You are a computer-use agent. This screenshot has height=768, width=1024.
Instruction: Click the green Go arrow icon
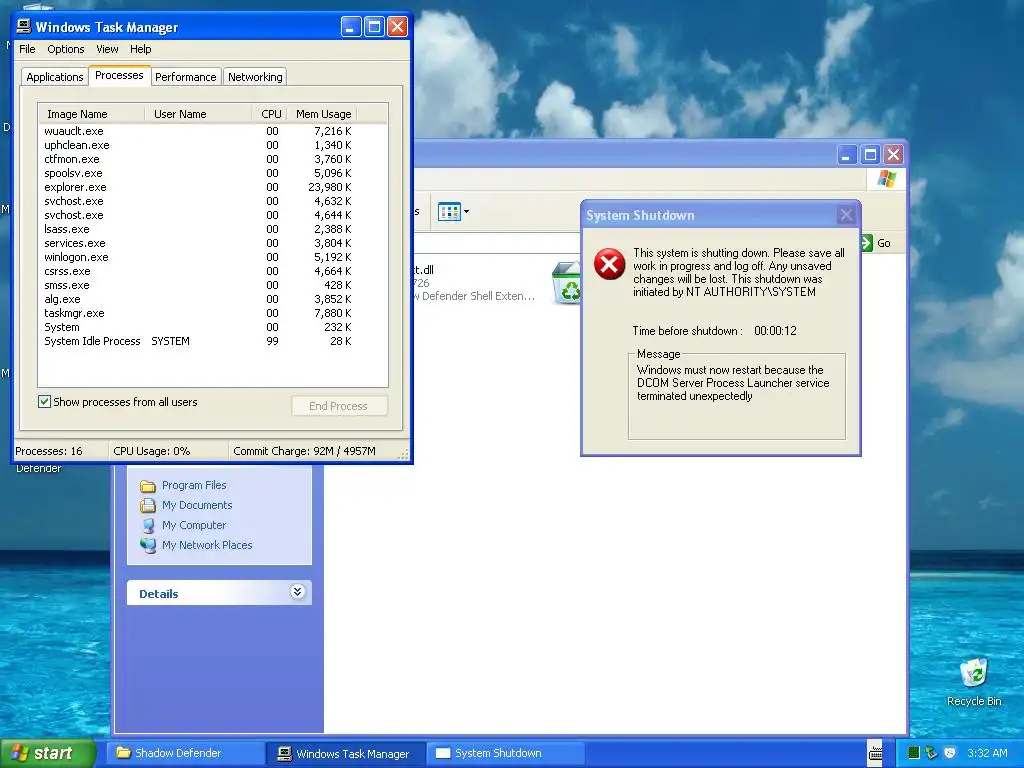tap(867, 243)
